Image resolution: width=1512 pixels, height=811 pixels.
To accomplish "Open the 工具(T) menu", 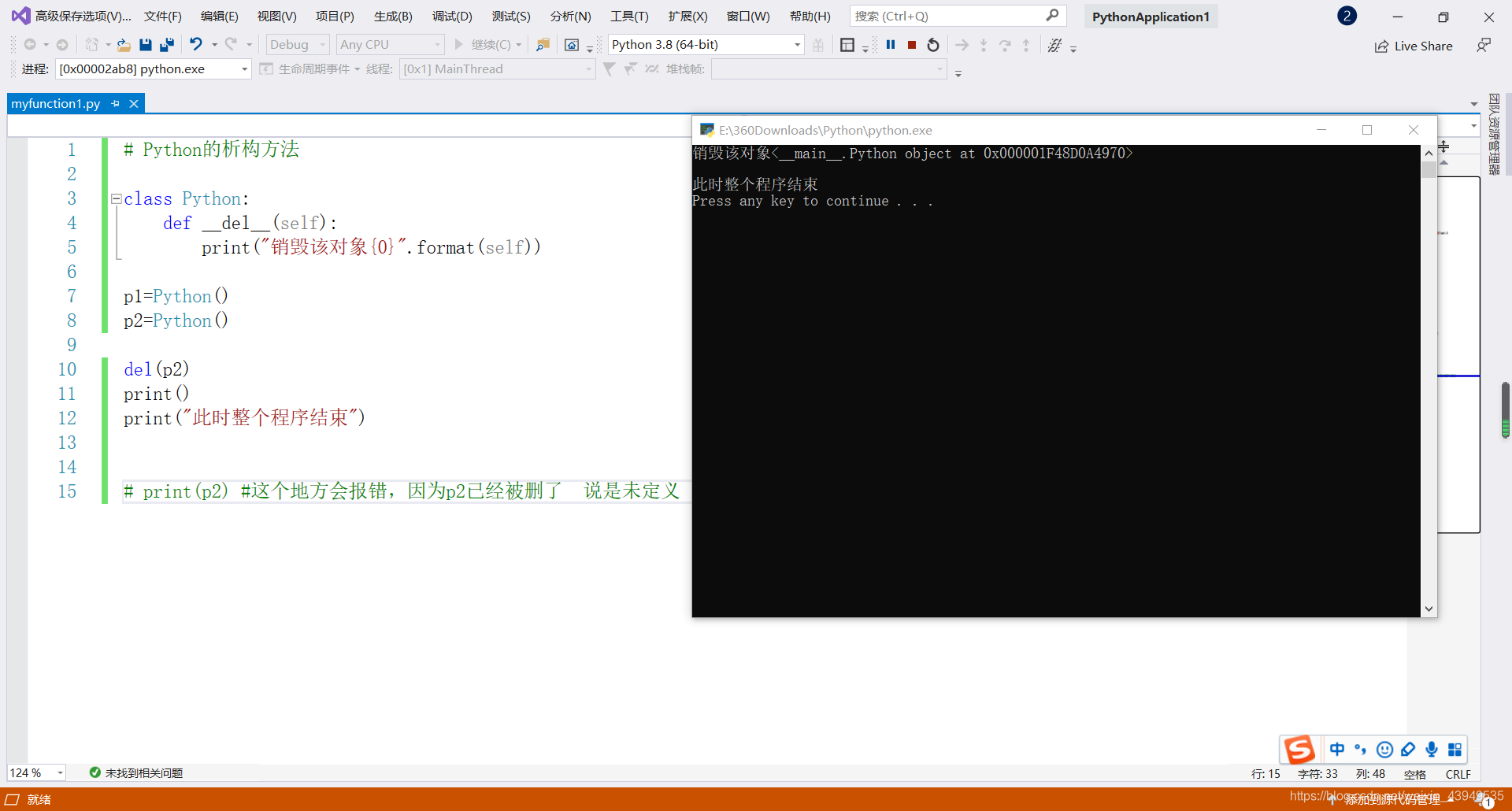I will [x=629, y=16].
